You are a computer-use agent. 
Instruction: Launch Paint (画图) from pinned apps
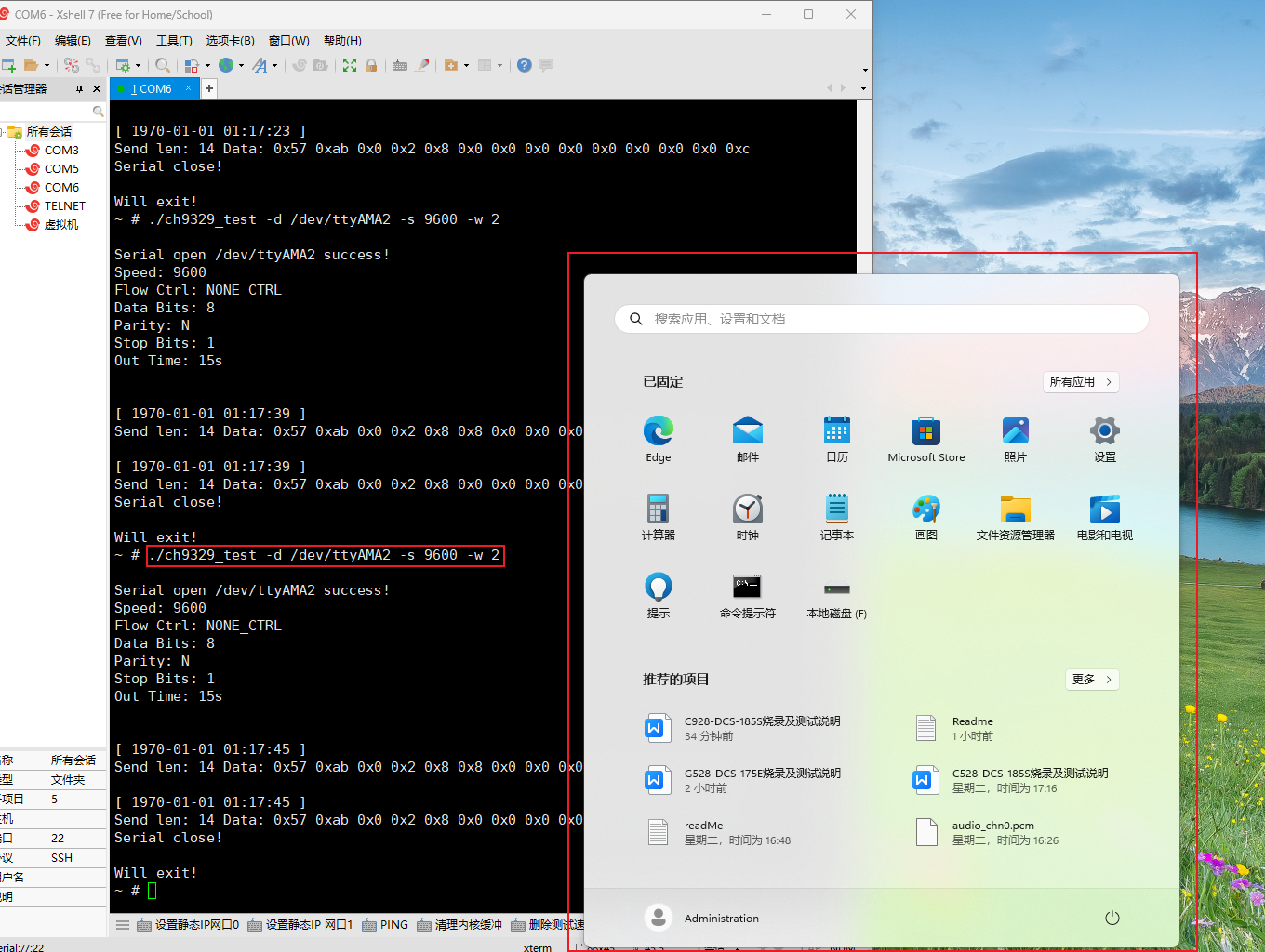[926, 518]
